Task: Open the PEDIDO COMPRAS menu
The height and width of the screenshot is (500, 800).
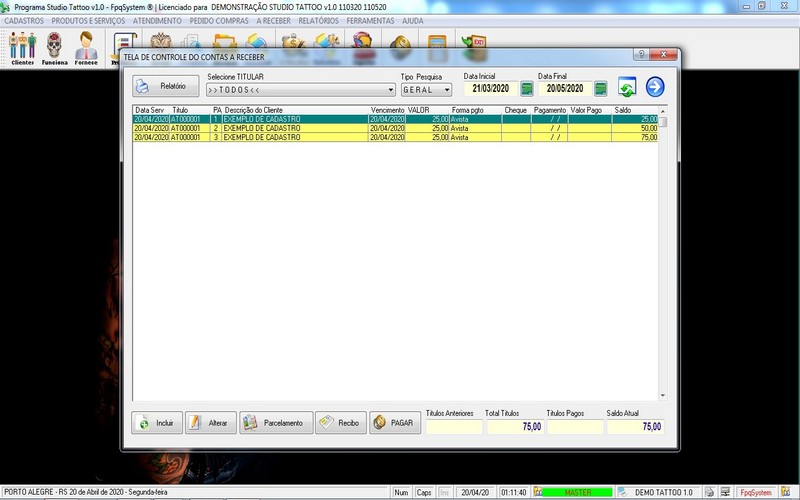Action: 219,21
